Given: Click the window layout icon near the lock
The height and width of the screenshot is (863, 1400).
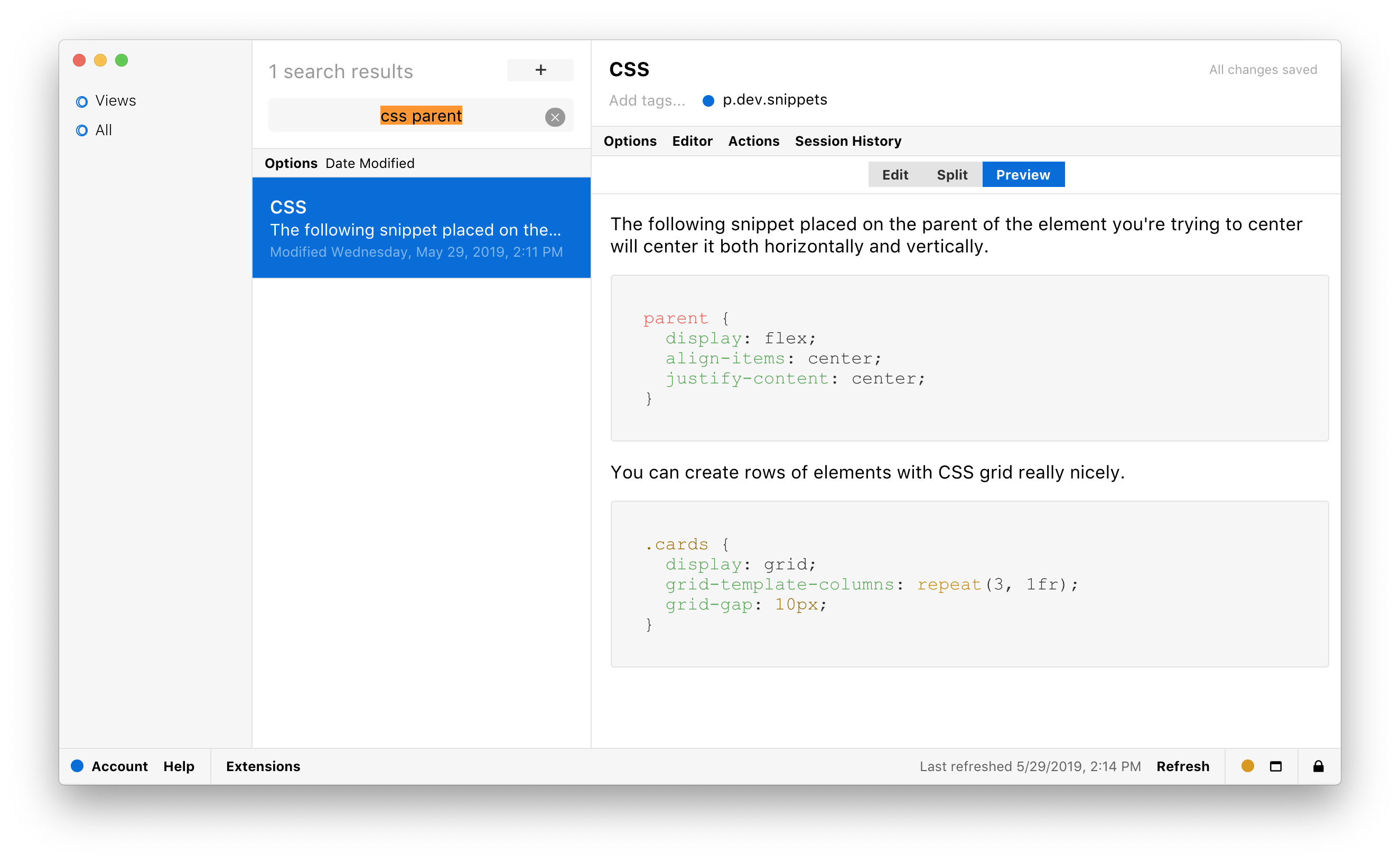Looking at the screenshot, I should click(x=1276, y=766).
